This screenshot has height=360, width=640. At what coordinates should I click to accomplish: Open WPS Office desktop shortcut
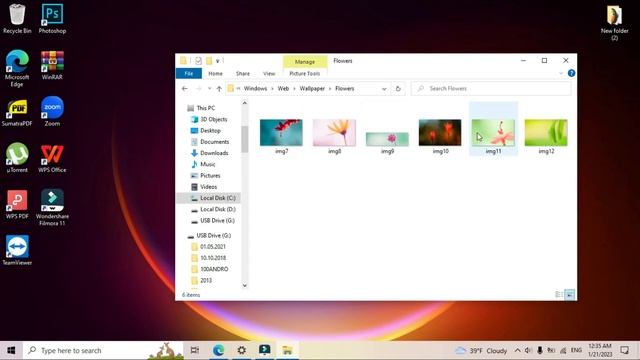click(x=52, y=158)
